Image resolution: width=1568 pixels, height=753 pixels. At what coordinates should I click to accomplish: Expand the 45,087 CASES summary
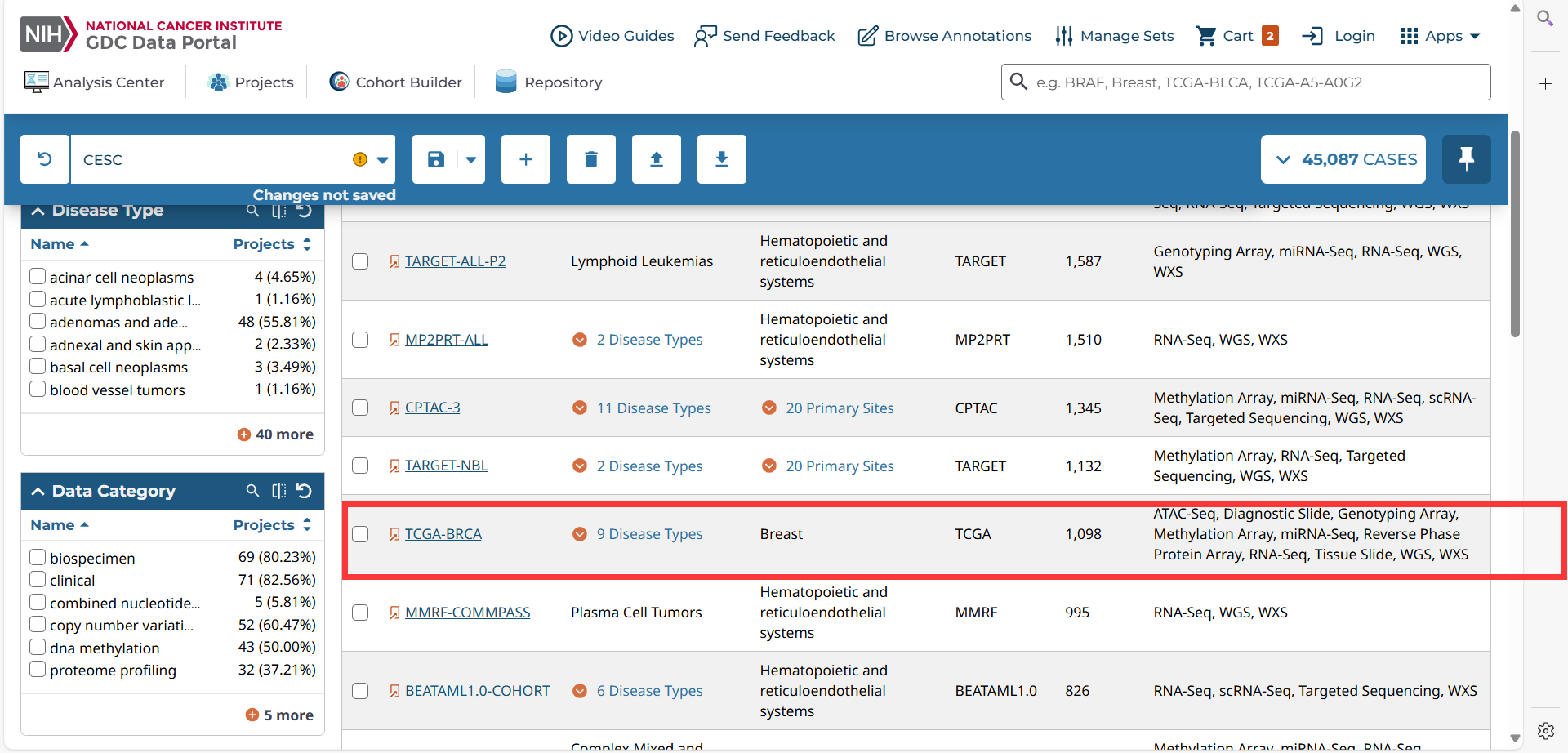(1343, 159)
